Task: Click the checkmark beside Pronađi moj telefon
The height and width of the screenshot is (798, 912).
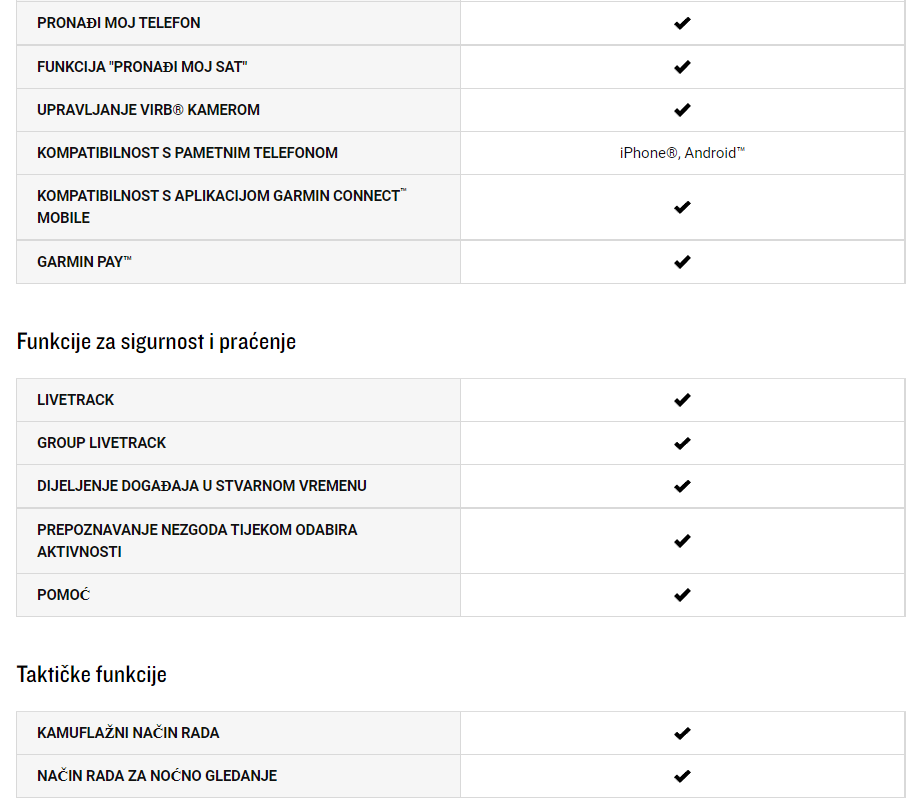Action: pos(682,23)
